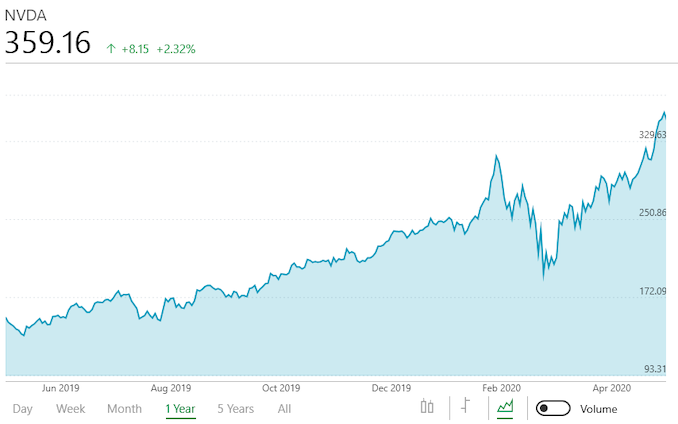
Task: Click the +2.32% percent change
Action: click(177, 47)
